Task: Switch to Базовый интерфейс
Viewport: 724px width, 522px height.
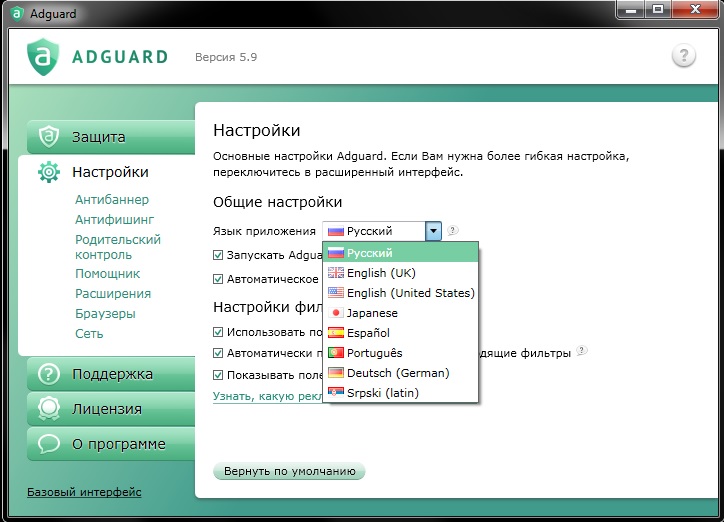Action: click(84, 492)
